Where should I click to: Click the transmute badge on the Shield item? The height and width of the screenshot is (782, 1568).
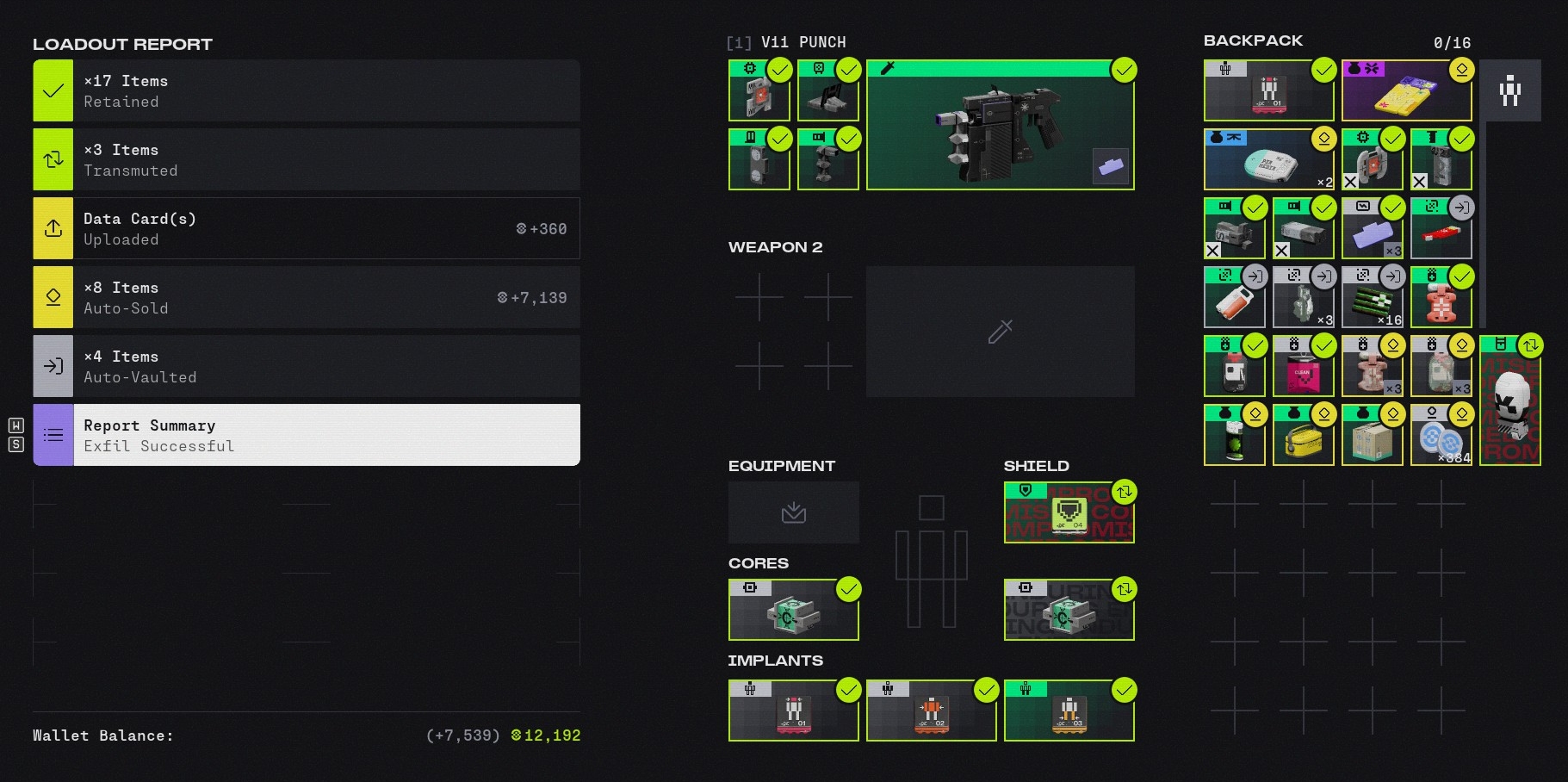pyautogui.click(x=1125, y=492)
